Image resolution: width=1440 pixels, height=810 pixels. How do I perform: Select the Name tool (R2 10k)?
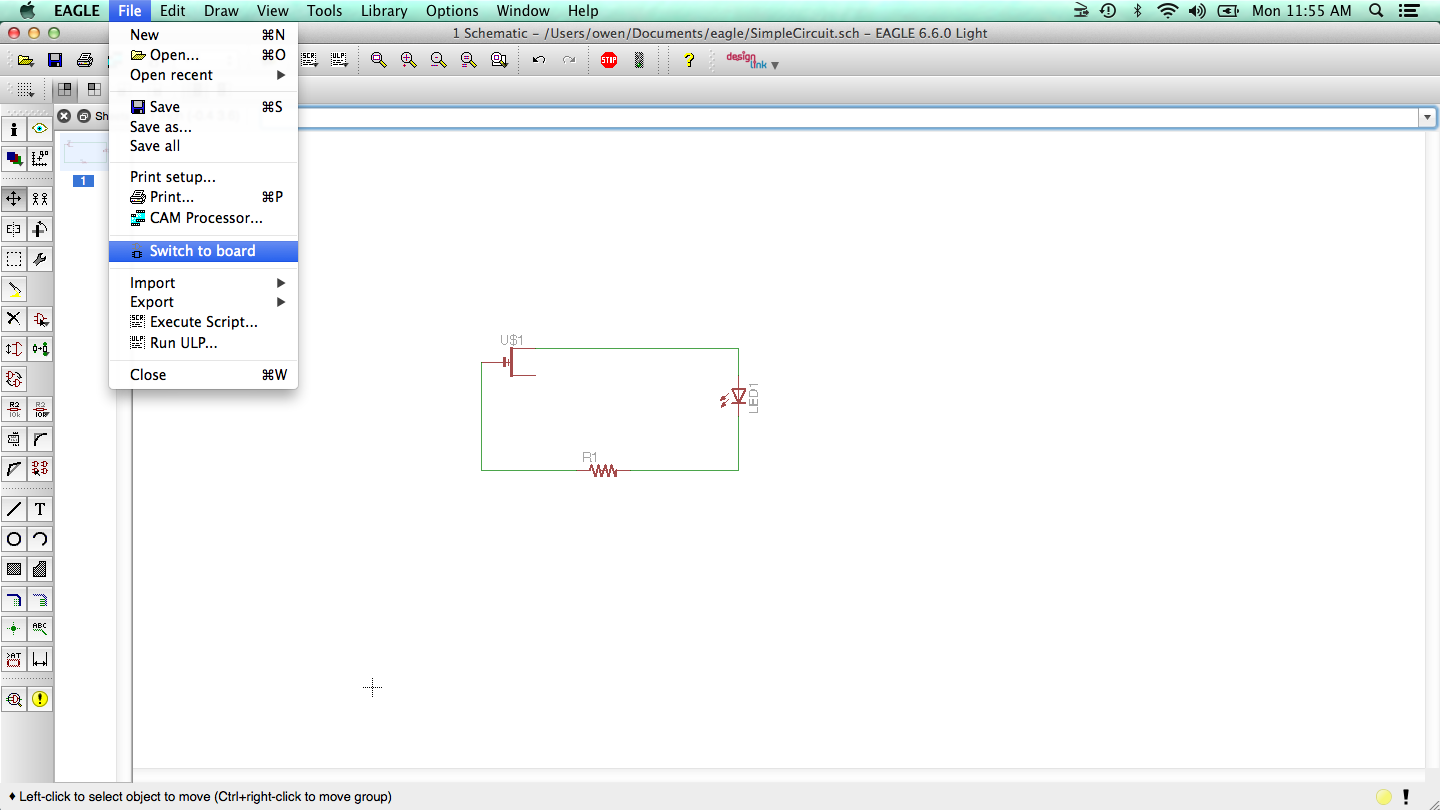click(14, 409)
